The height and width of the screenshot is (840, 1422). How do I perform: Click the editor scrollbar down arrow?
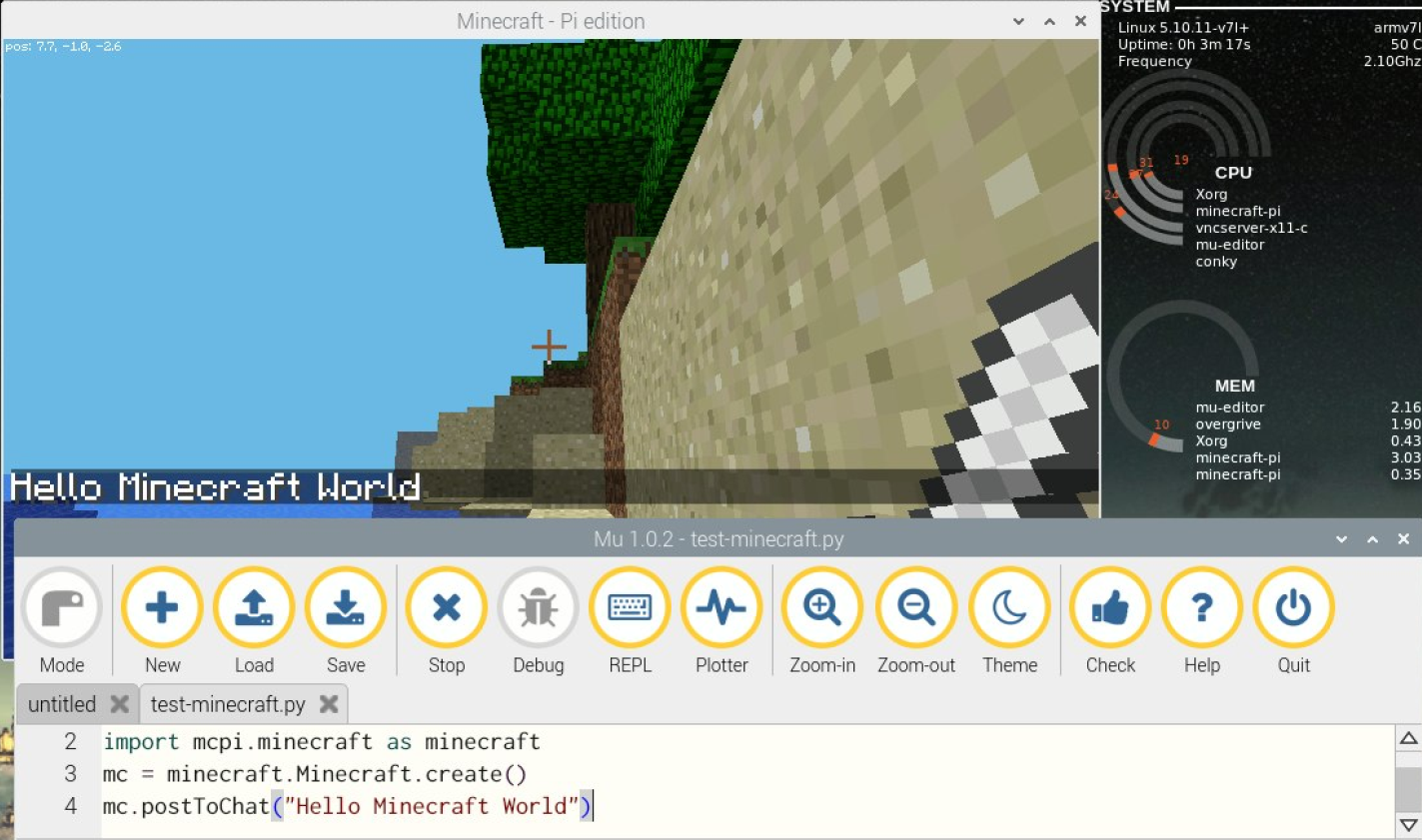click(1408, 825)
